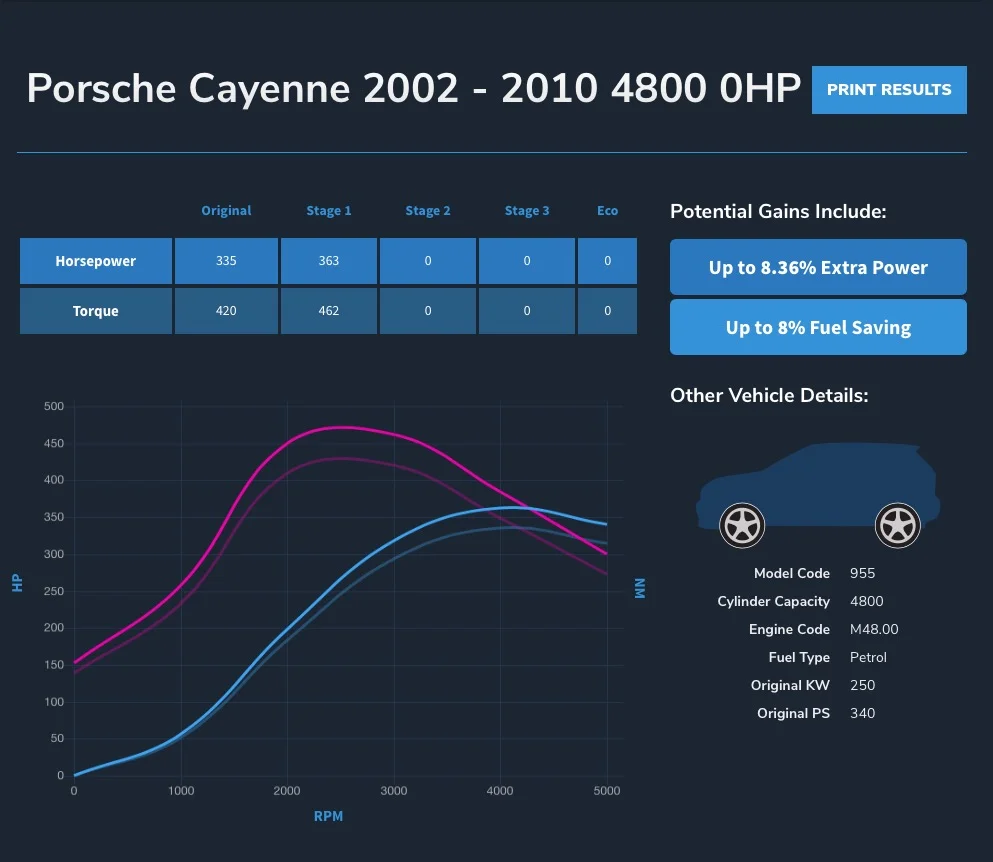Click the Cylinder Capacity value 4800
Screen dimensions: 993x862
pyautogui.click(x=866, y=601)
